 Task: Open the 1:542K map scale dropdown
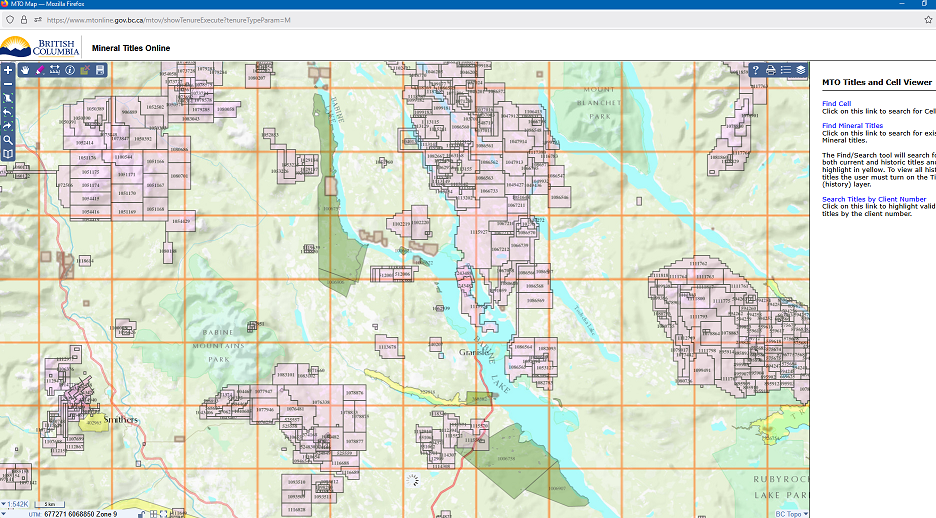tap(20, 504)
